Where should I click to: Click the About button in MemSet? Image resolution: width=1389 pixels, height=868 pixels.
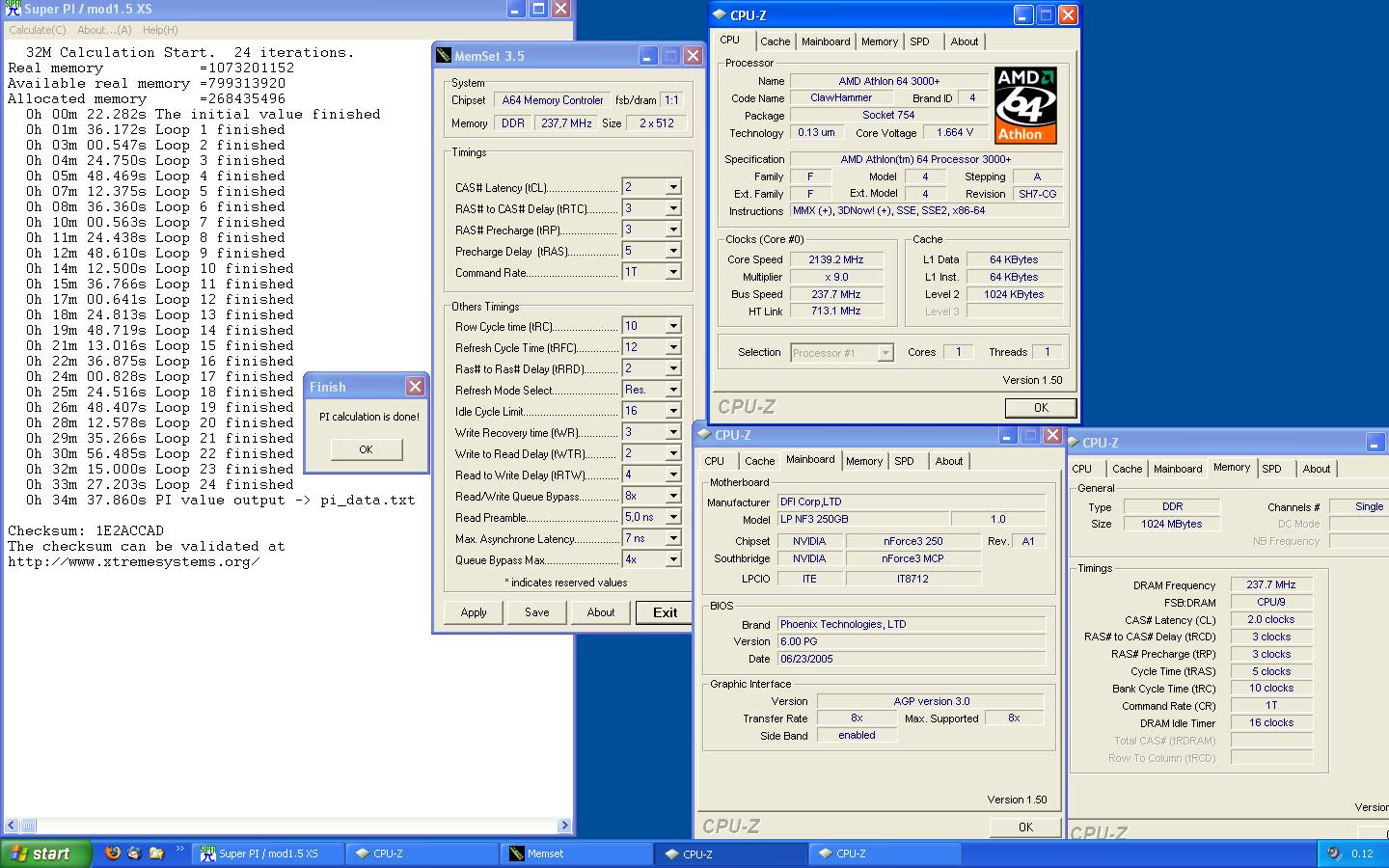click(x=601, y=612)
